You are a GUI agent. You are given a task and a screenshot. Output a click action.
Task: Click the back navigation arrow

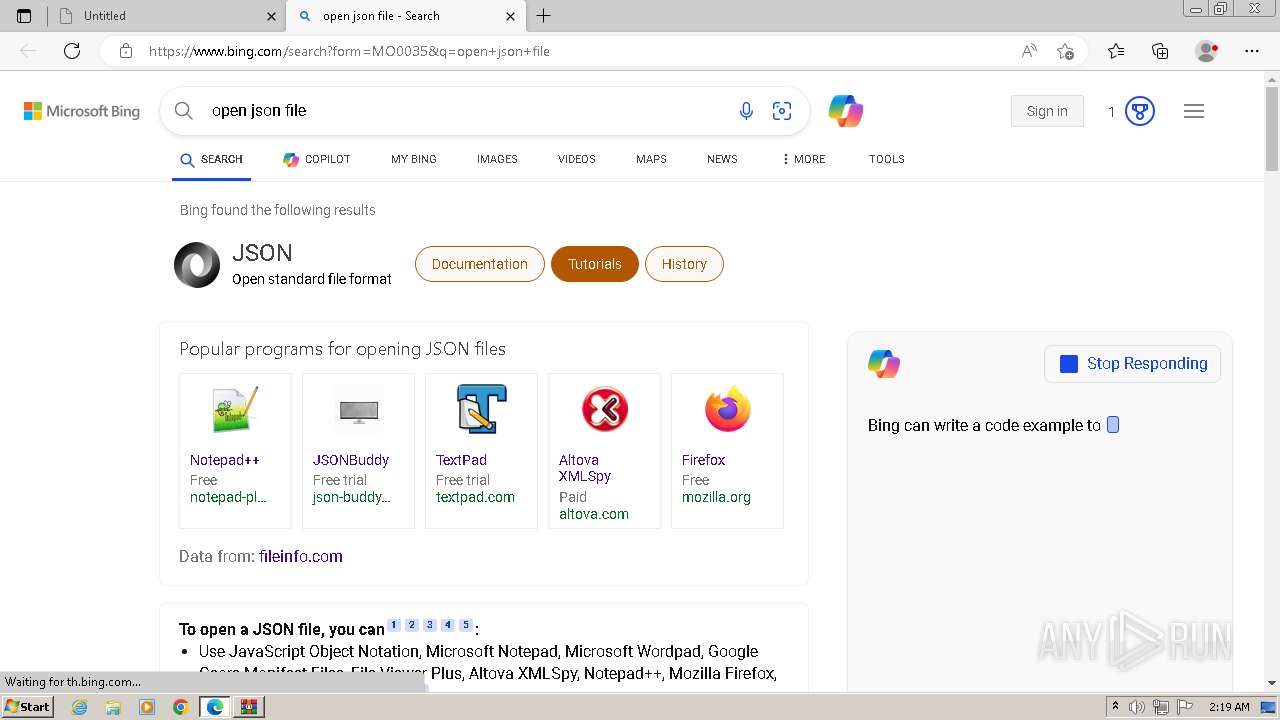28,51
